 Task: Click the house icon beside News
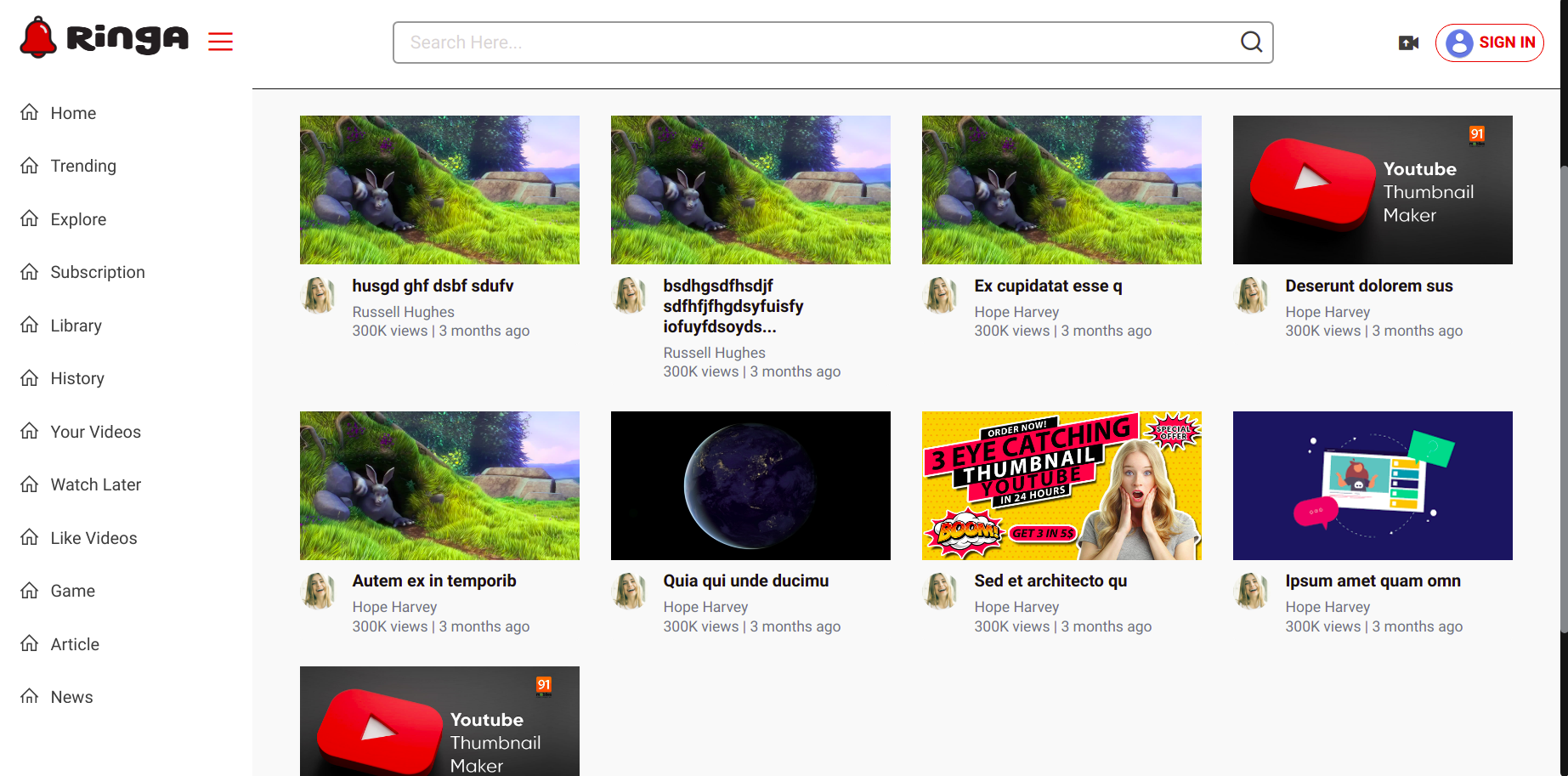click(30, 696)
